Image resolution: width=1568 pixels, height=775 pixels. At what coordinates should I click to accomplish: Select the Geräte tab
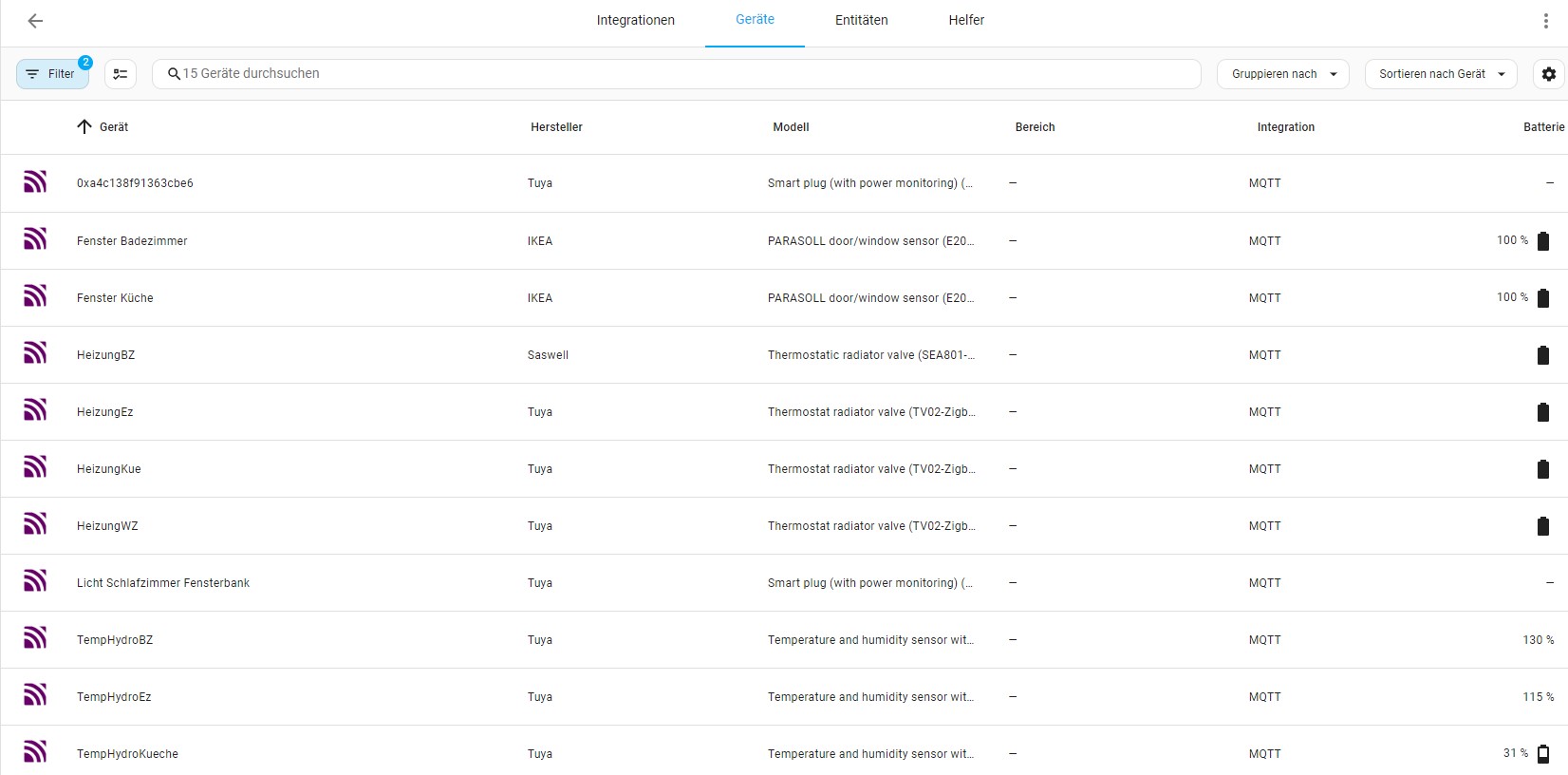point(756,20)
